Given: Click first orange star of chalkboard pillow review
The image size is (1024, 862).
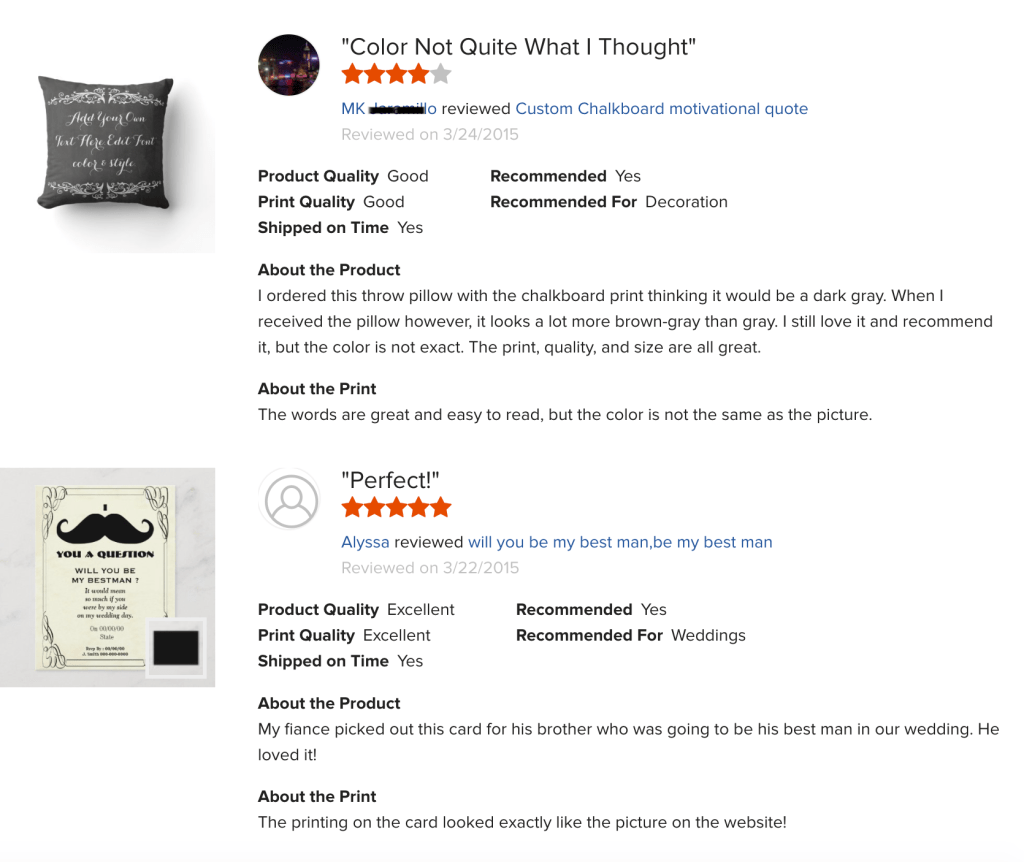Looking at the screenshot, I should coord(352,74).
